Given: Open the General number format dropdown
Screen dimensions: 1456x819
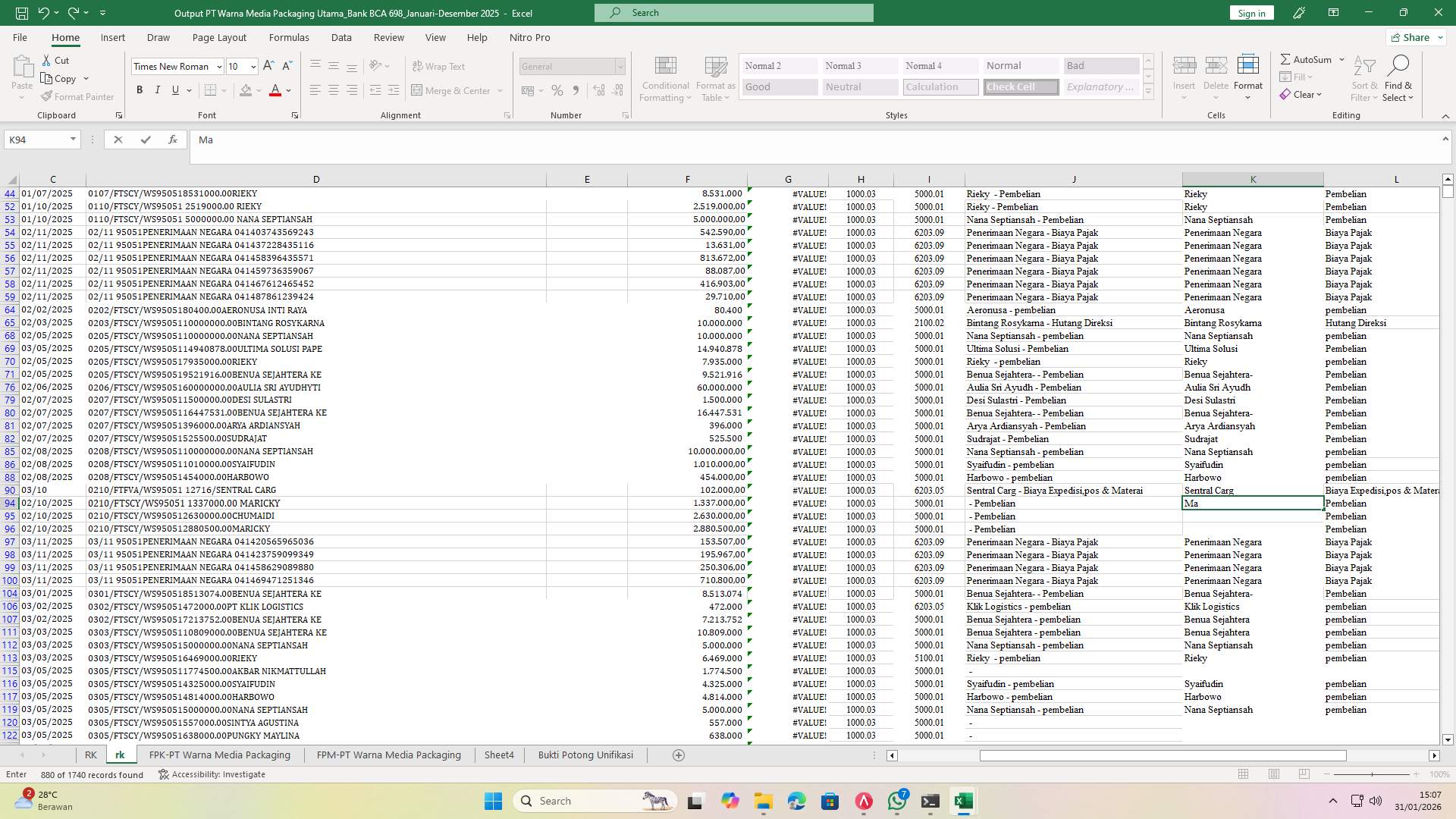Looking at the screenshot, I should click(620, 66).
